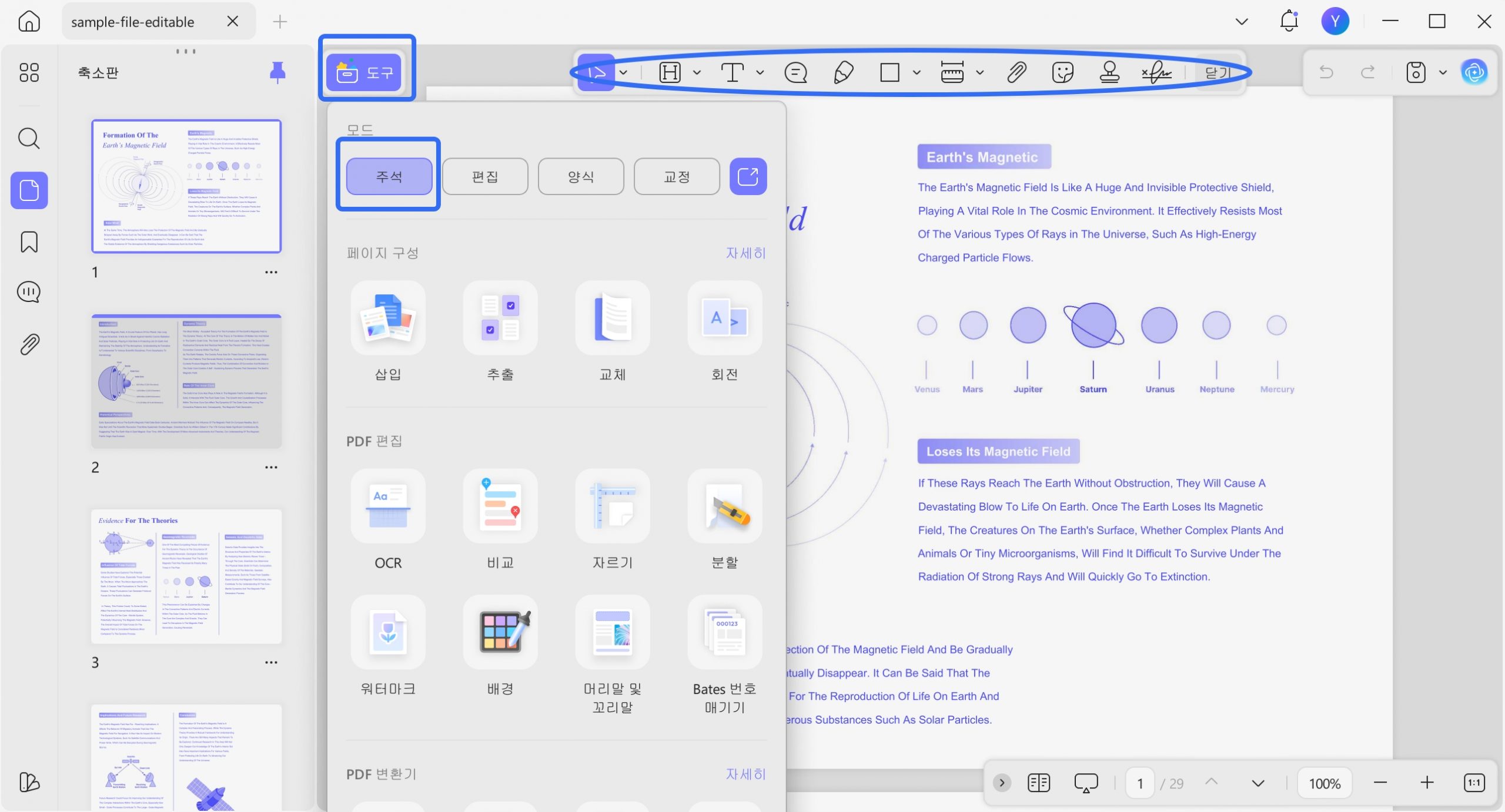The height and width of the screenshot is (812, 1505).
Task: Select the 주석 mode tab
Action: [389, 176]
